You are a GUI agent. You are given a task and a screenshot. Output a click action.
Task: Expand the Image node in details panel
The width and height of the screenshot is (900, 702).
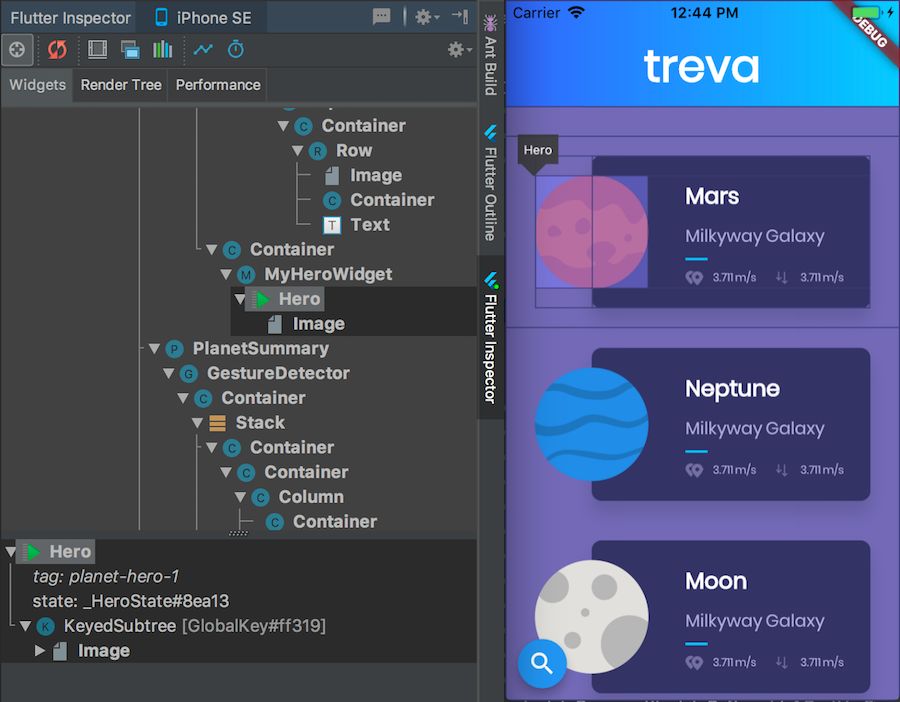40,650
